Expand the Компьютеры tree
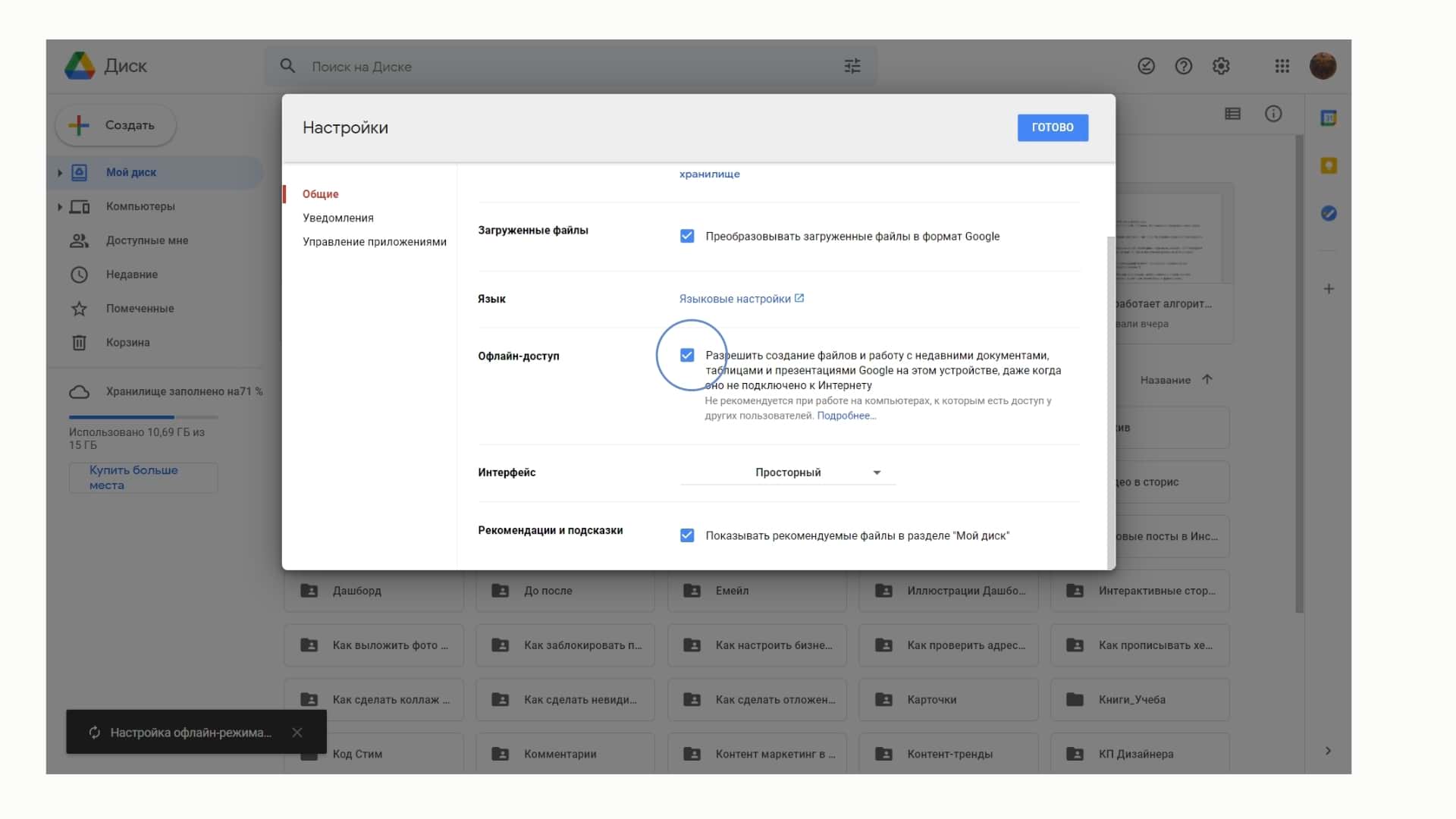Screen dimensions: 1456x819 point(60,206)
